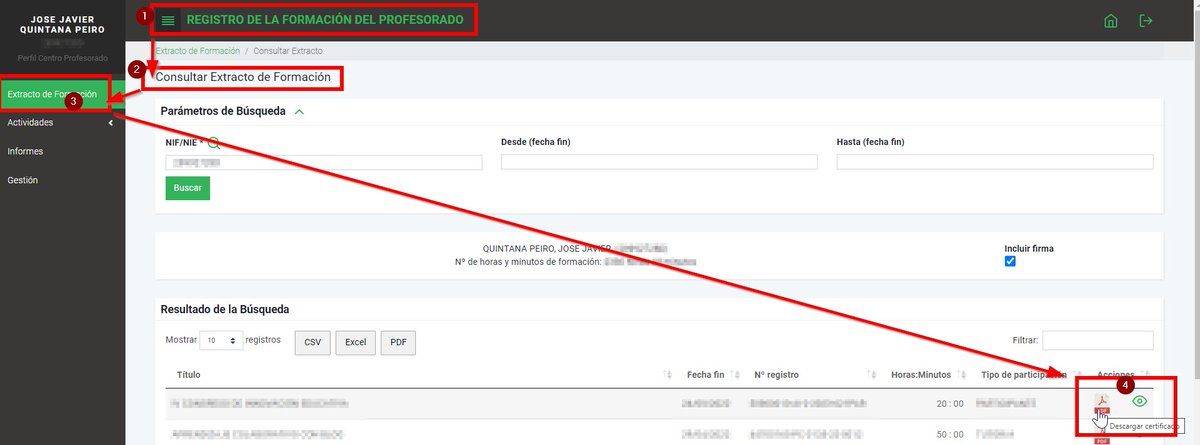This screenshot has height=445, width=1200.
Task: Click the Desde (fecha fin) date field
Action: pyautogui.click(x=659, y=162)
